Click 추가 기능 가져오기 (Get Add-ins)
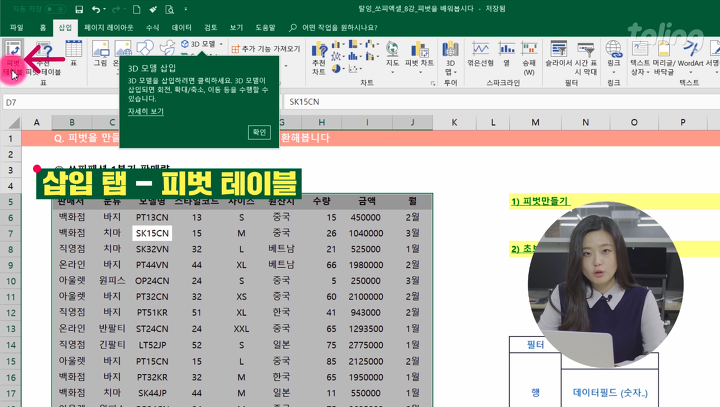 click(x=265, y=49)
